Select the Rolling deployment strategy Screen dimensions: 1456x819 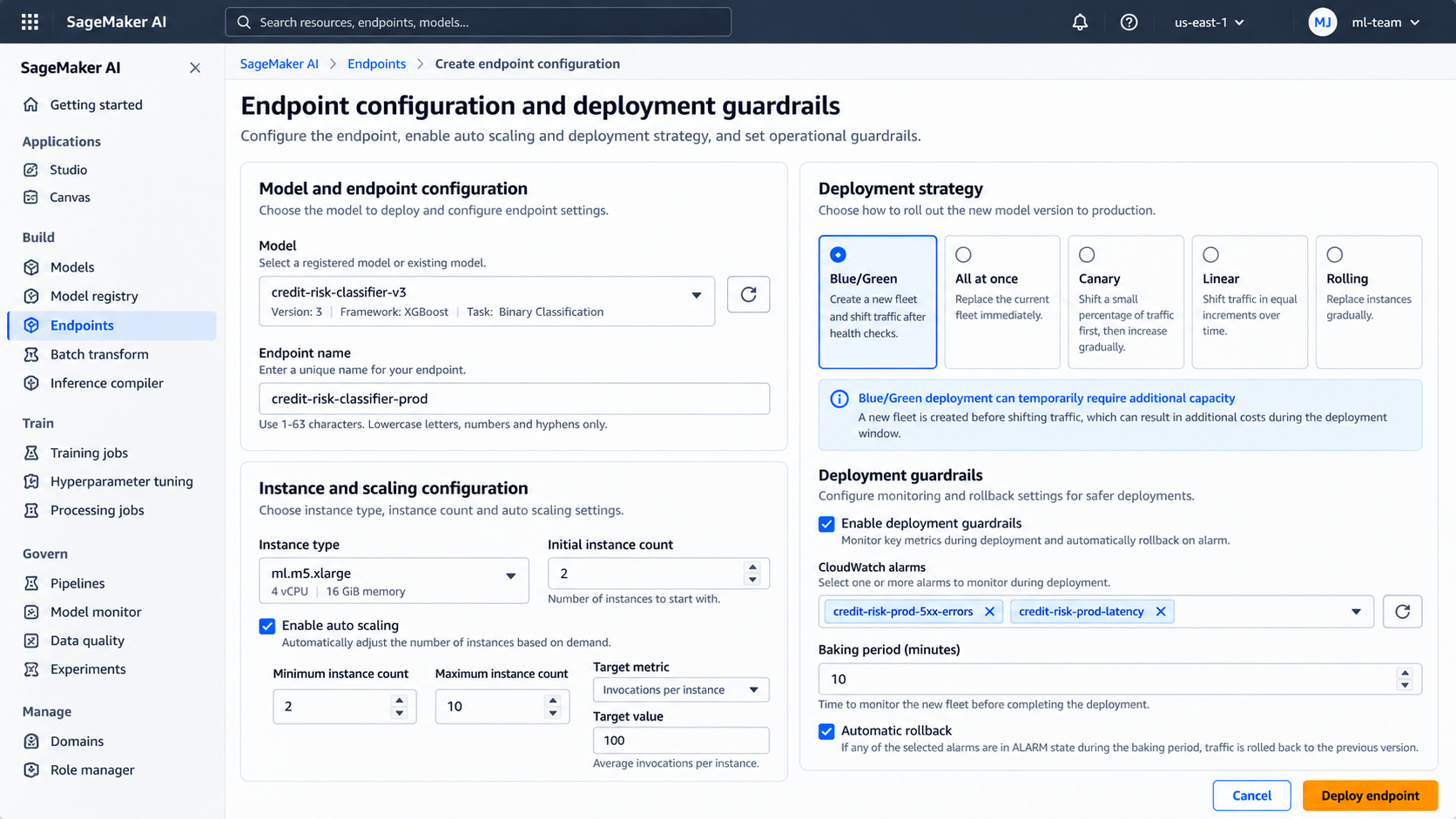point(1369,302)
